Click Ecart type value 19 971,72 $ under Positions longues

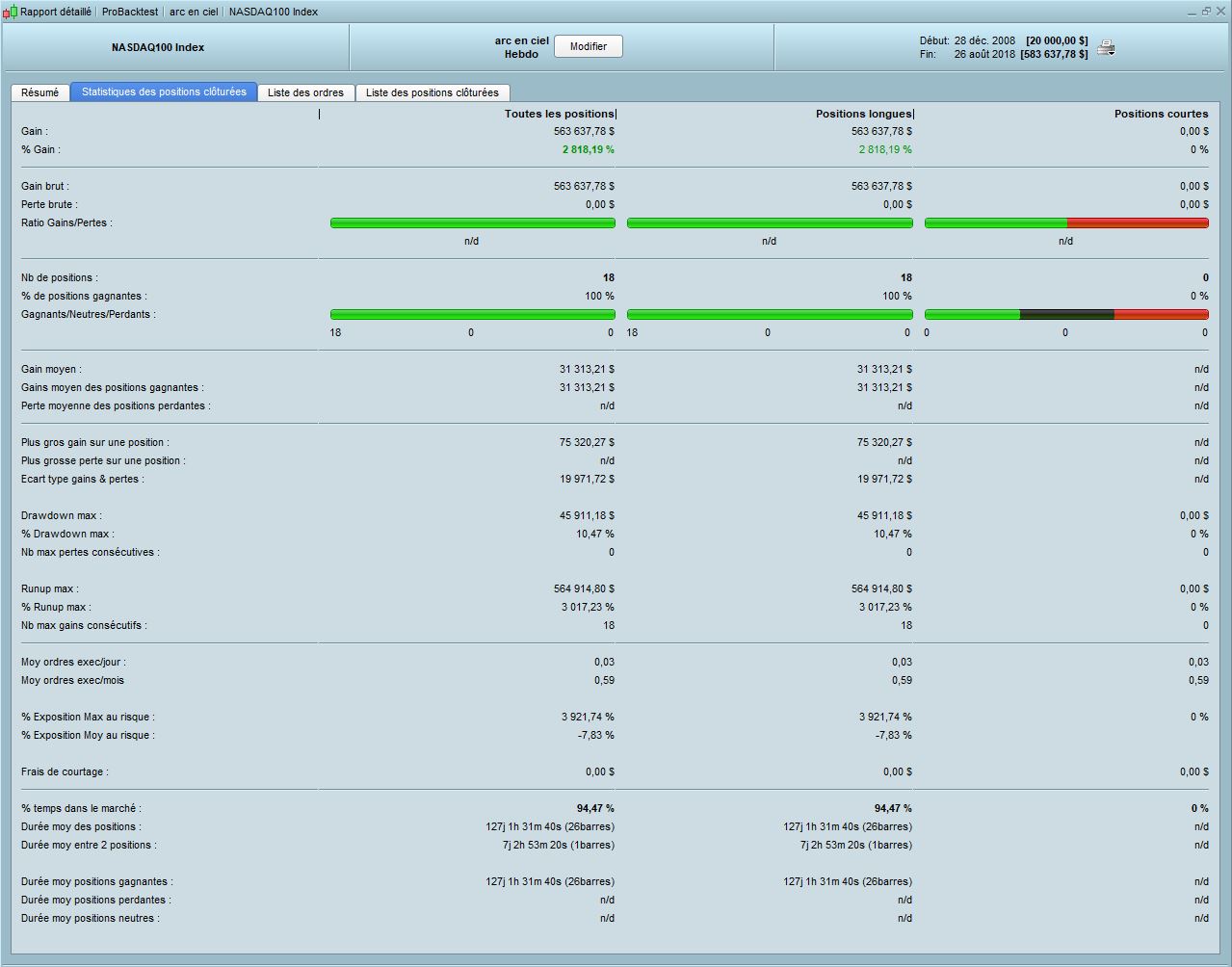tap(884, 479)
